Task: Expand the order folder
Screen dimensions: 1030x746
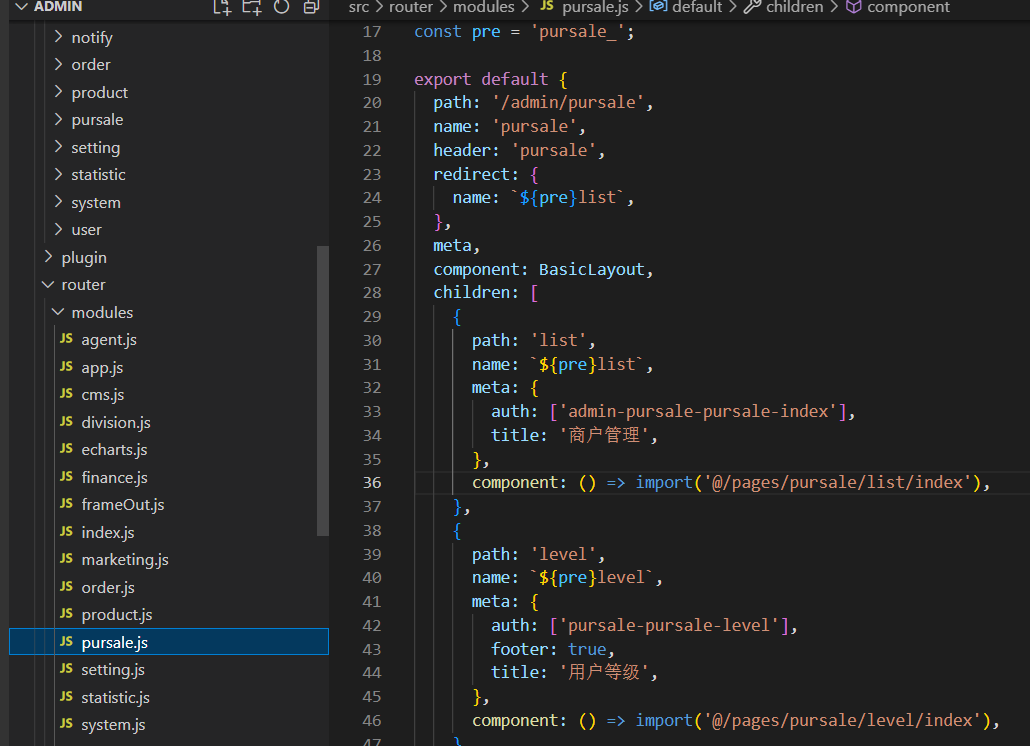Action: coord(58,64)
